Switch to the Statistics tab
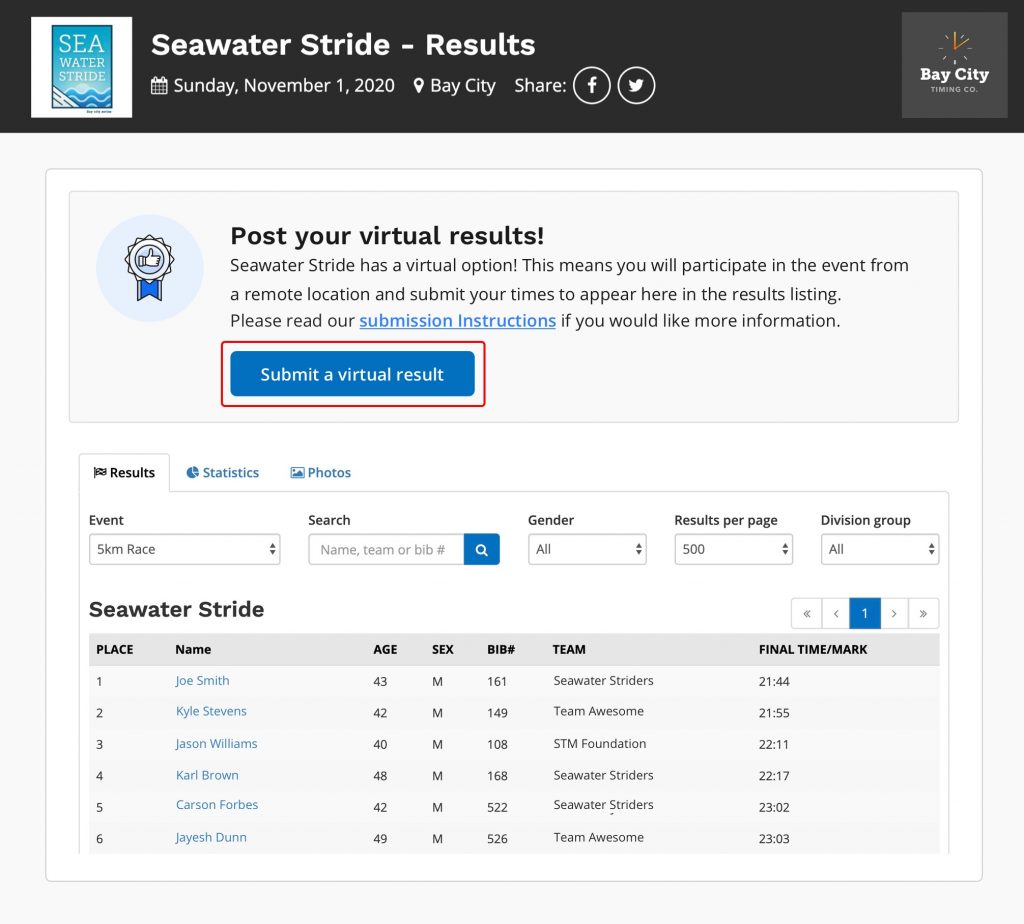Image resolution: width=1024 pixels, height=924 pixels. tap(222, 473)
